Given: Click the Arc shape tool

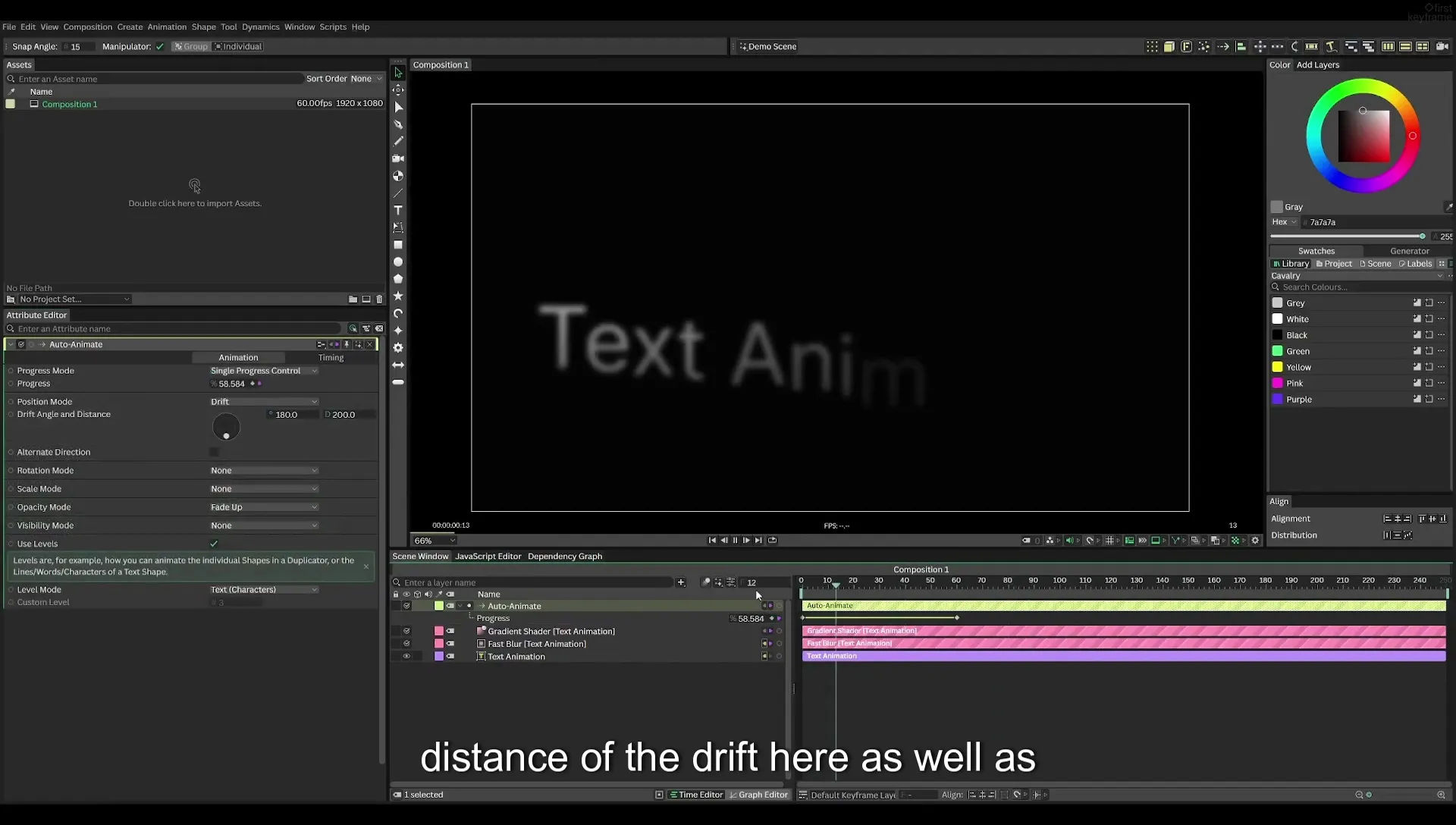Looking at the screenshot, I should [398, 313].
